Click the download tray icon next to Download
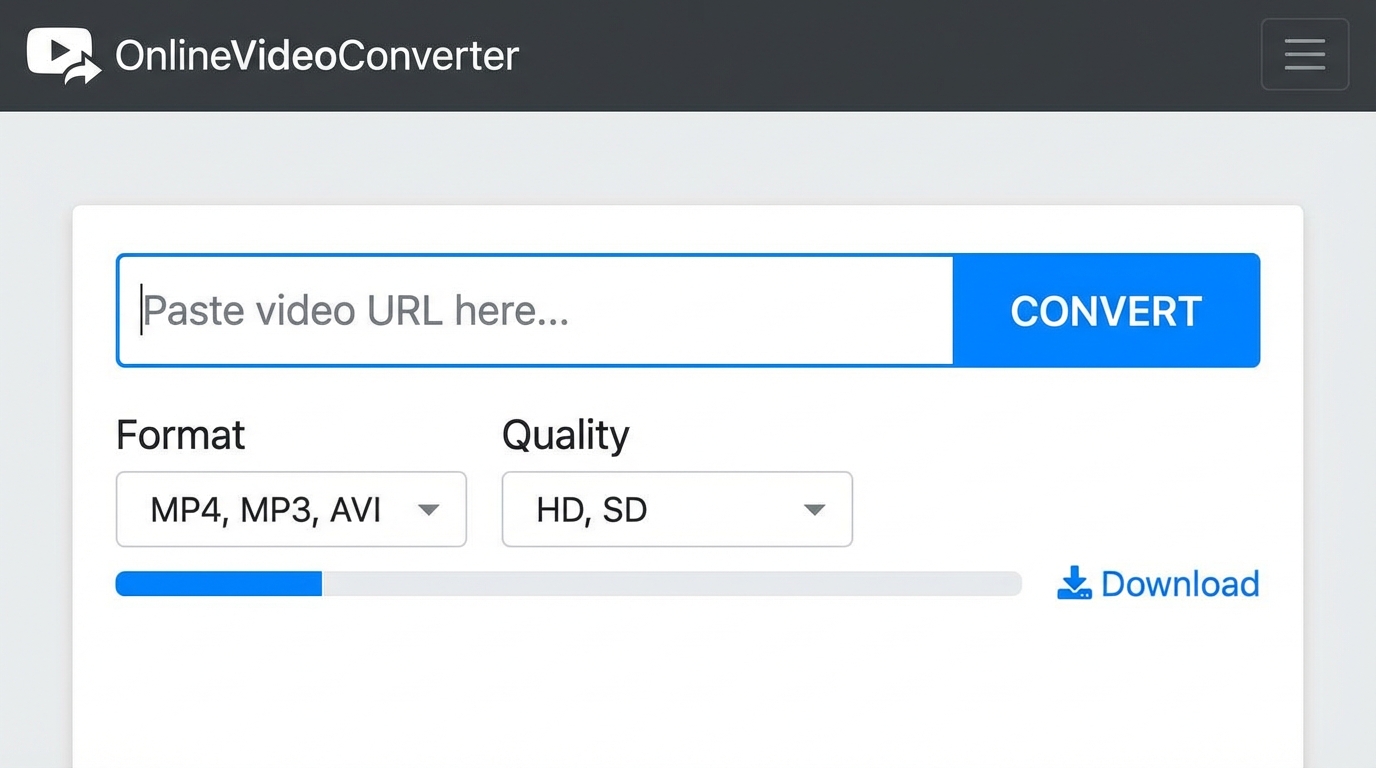Viewport: 1376px width, 768px height. coord(1074,583)
